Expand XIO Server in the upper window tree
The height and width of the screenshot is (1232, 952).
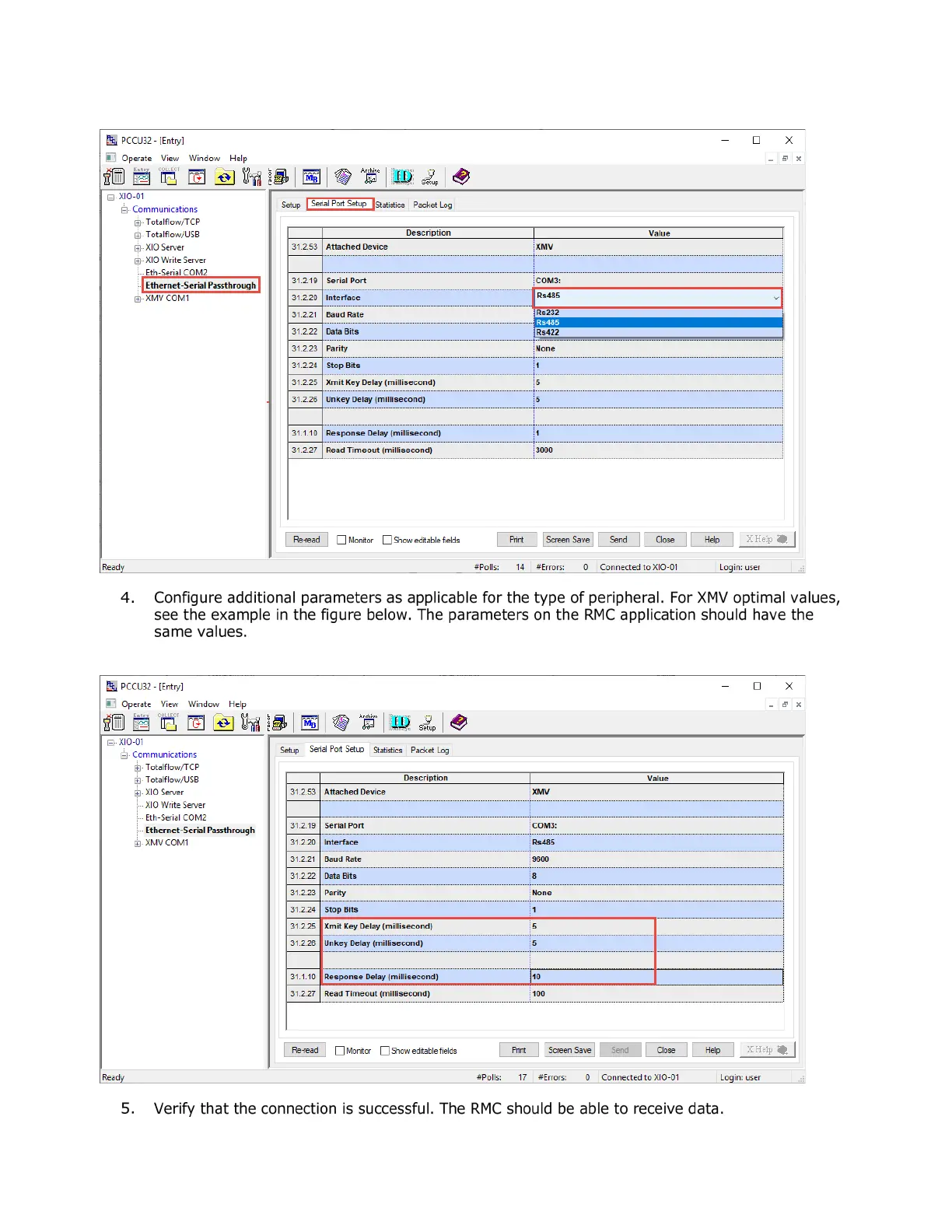point(138,248)
